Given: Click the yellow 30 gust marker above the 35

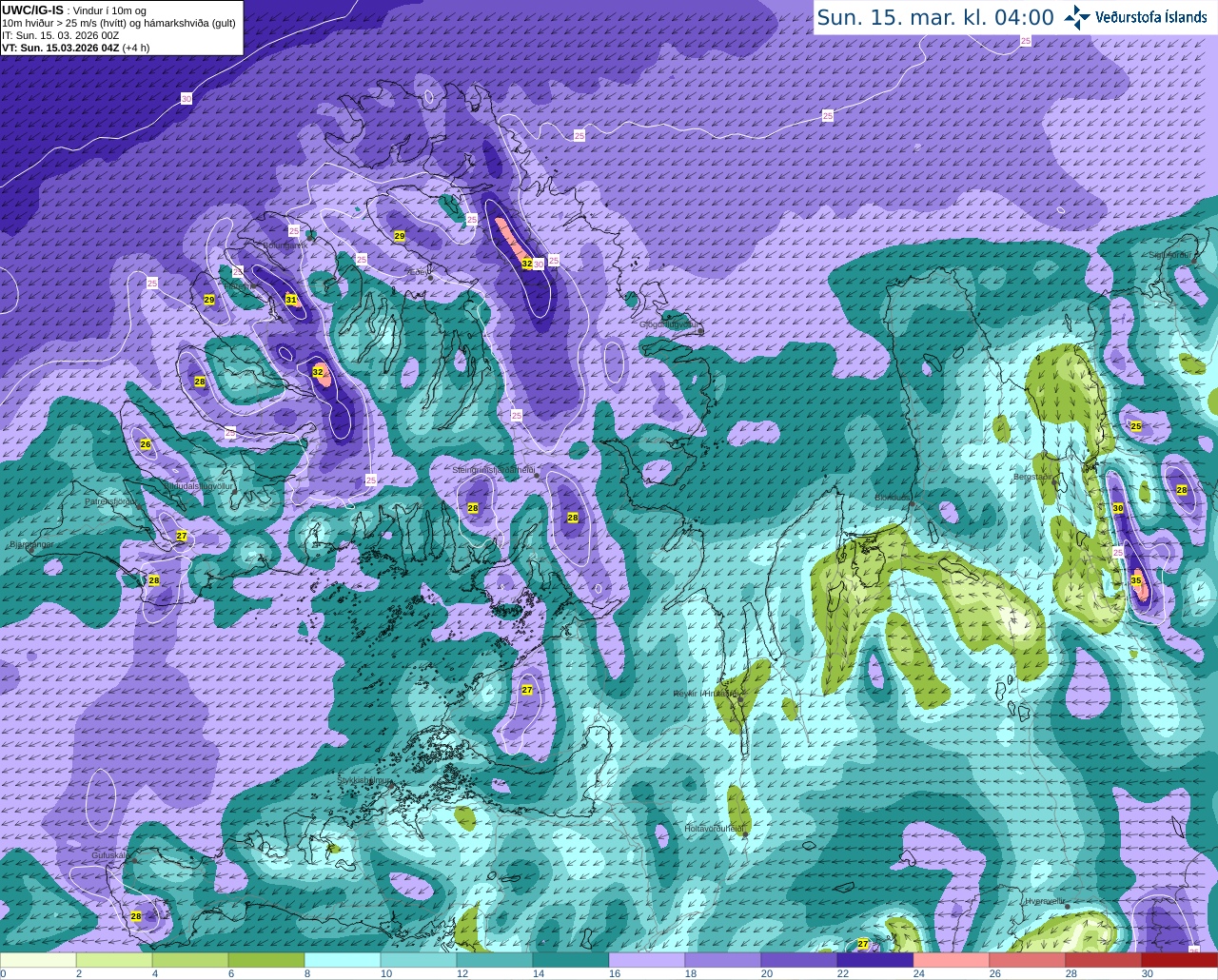Looking at the screenshot, I should [1118, 508].
